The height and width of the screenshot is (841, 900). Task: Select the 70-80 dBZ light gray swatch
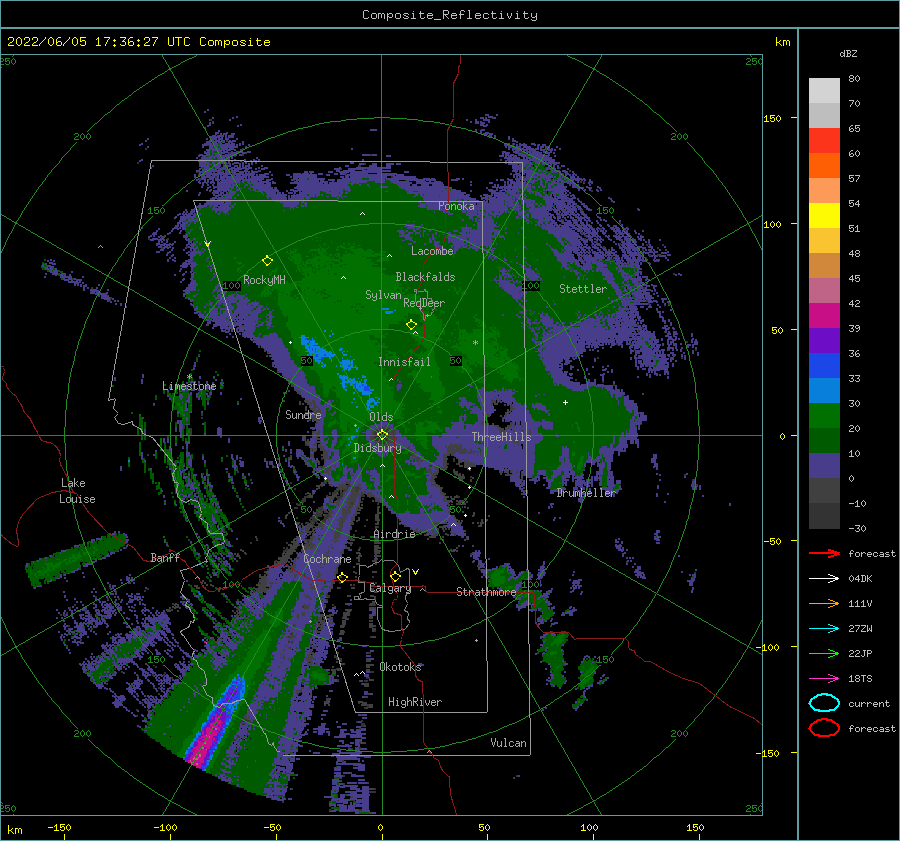tap(824, 91)
